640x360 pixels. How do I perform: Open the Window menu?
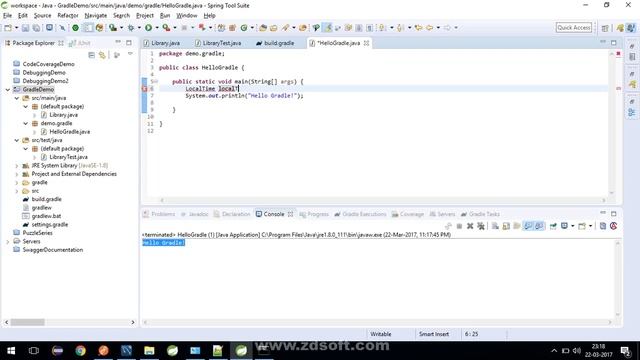187,16
